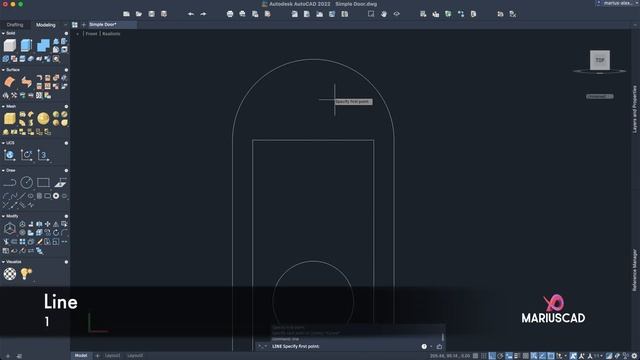Click the orange surface Offset arrows tool

click(x=27, y=82)
